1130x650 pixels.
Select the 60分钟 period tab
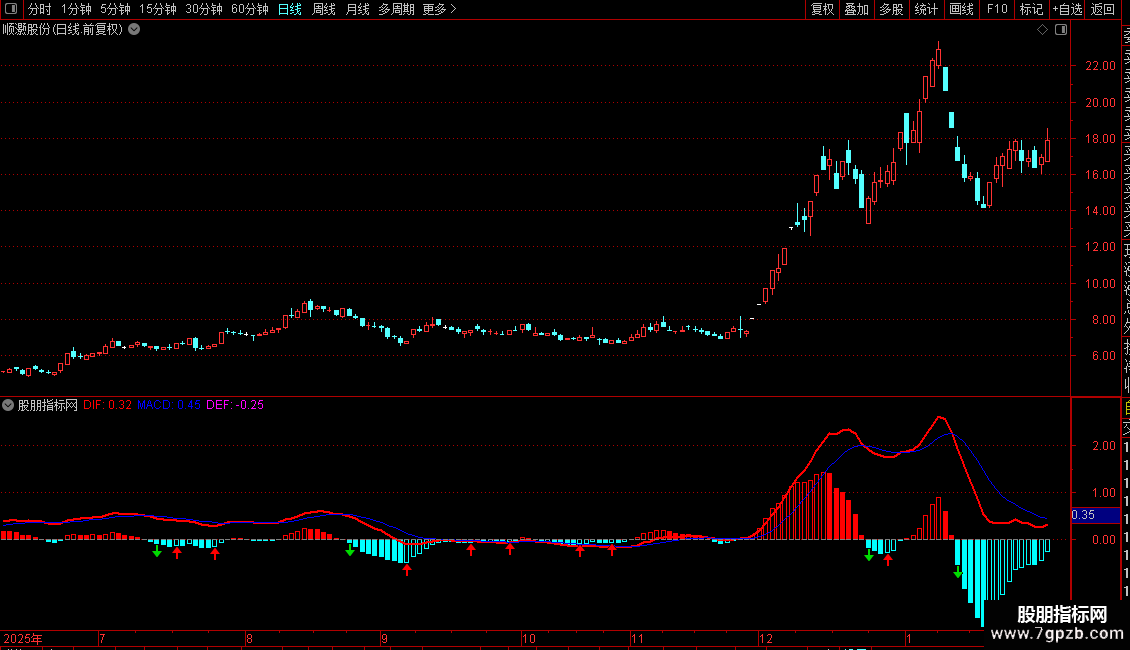tap(249, 9)
